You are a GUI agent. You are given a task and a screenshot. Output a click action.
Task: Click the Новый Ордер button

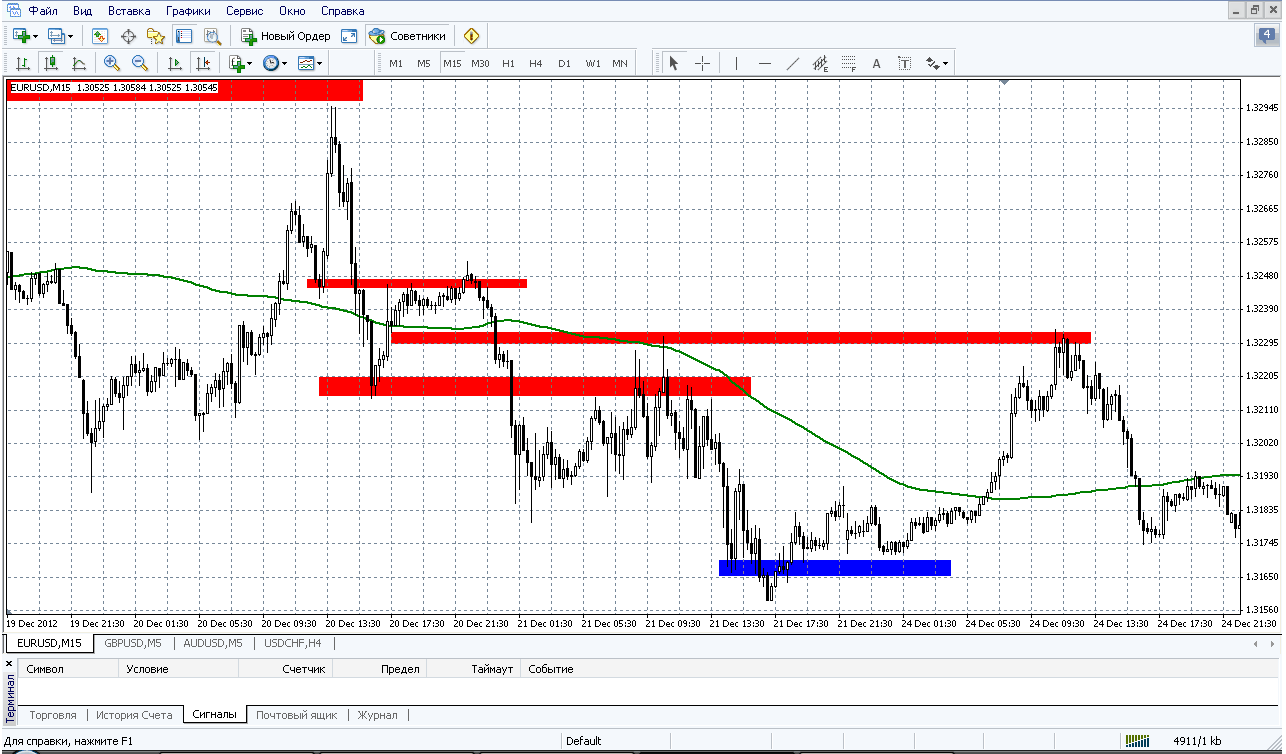point(286,36)
